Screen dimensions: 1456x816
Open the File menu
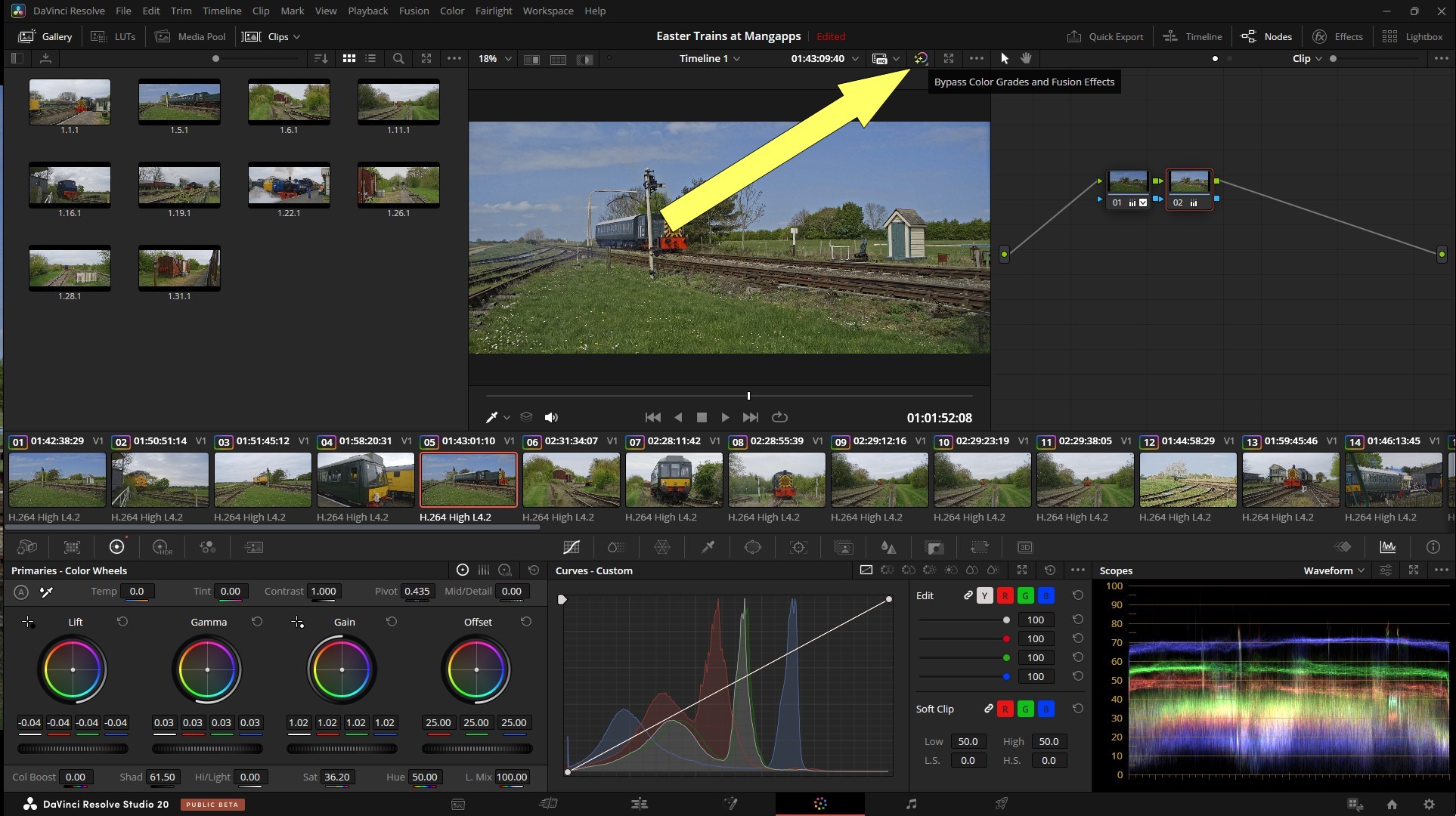point(123,11)
